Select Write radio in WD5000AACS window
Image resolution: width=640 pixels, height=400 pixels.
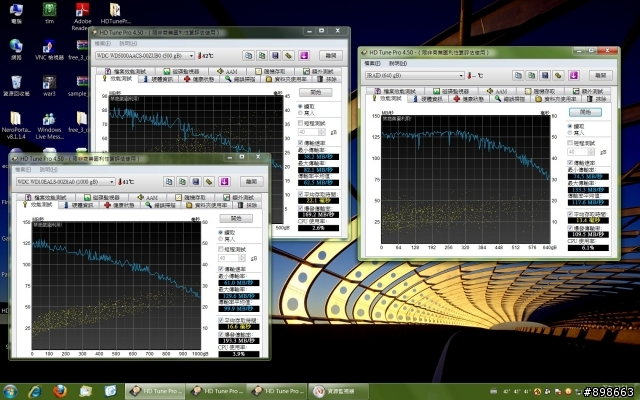[300, 113]
